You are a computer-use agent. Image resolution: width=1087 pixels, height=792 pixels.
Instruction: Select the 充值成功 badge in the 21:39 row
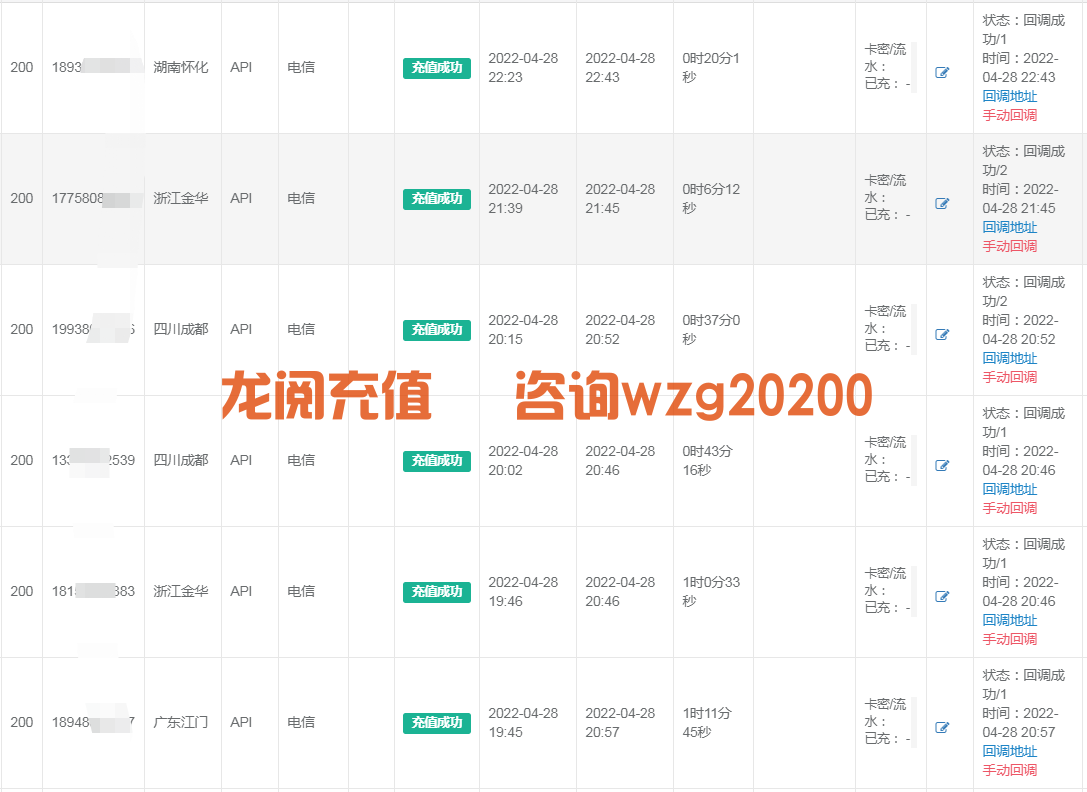(437, 199)
